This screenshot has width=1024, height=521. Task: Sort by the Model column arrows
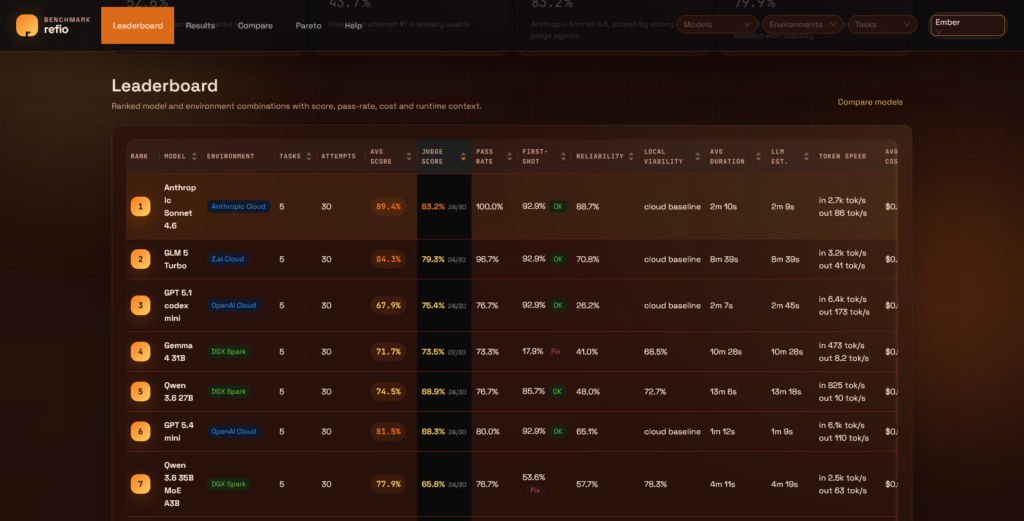[x=194, y=156]
